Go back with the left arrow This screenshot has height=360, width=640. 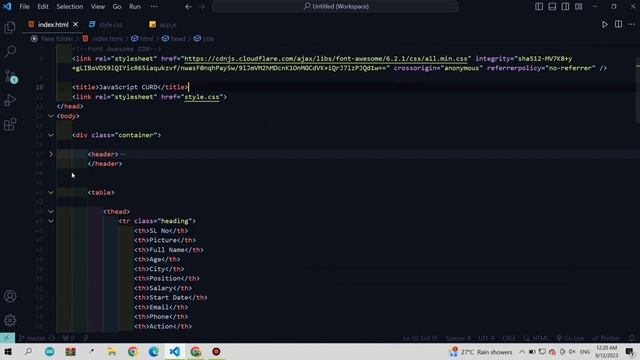click(x=188, y=7)
